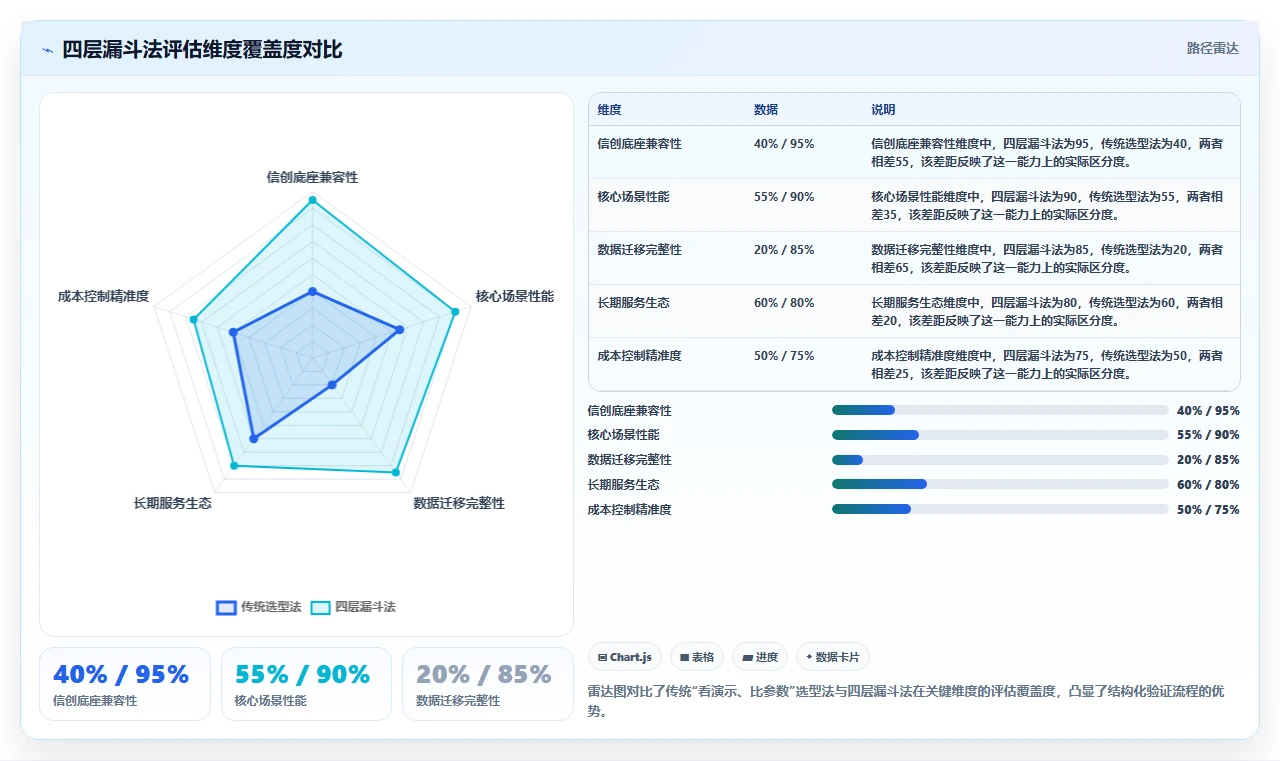
Task: Click the 传统选型法 legend color box
Action: click(x=226, y=607)
